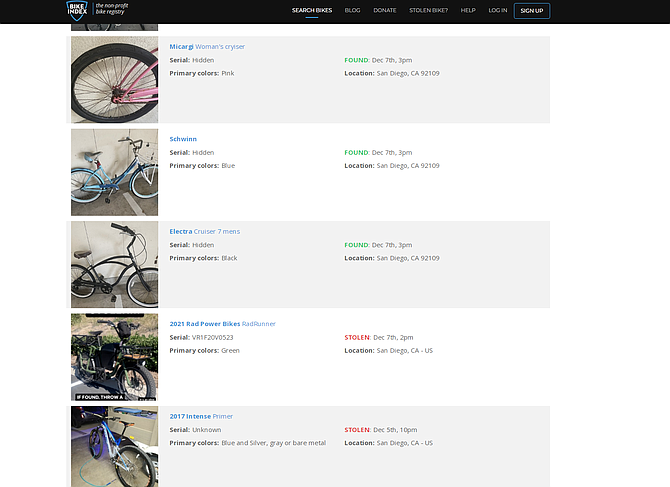
Task: Click the Bike Index logo
Action: click(x=97, y=10)
